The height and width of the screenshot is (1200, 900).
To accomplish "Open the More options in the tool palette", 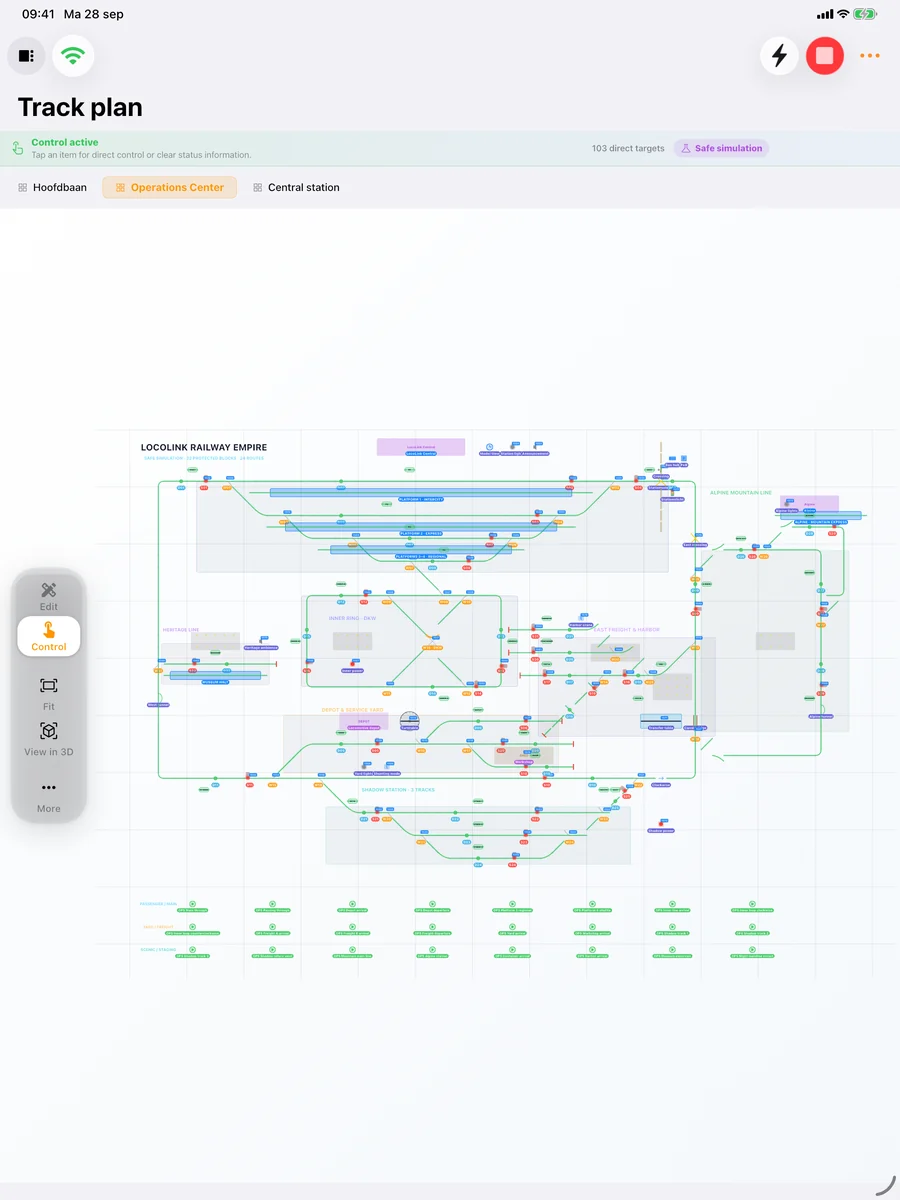I will (49, 796).
